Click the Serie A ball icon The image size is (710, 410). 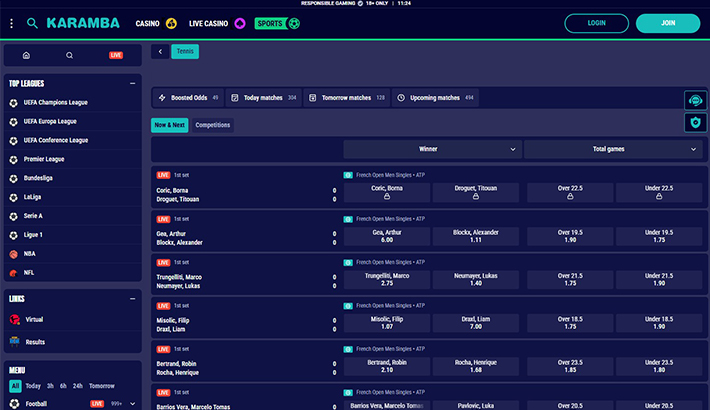pyautogui.click(x=14, y=217)
